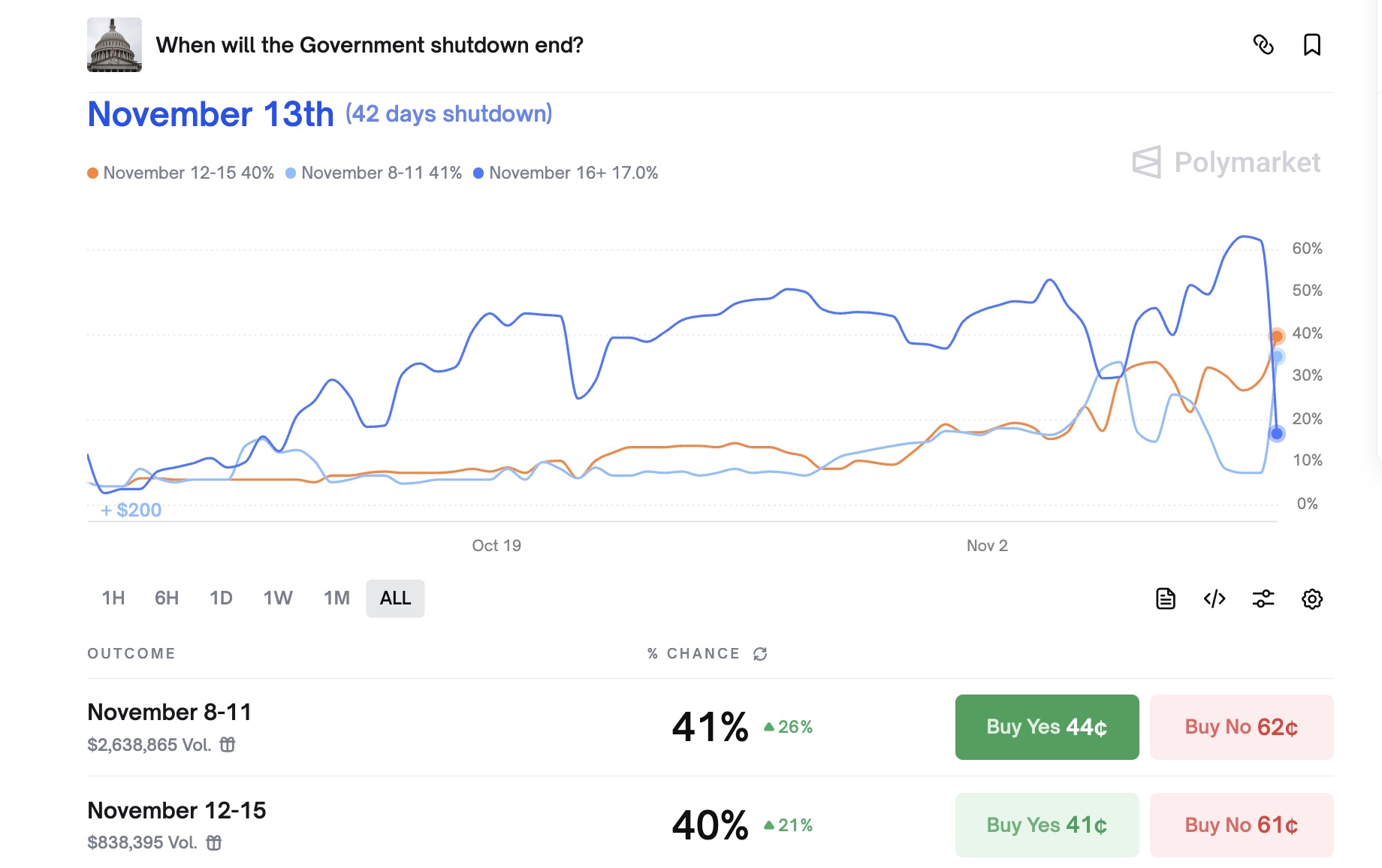Refresh the % chance column
1382x868 pixels.
[x=760, y=654]
